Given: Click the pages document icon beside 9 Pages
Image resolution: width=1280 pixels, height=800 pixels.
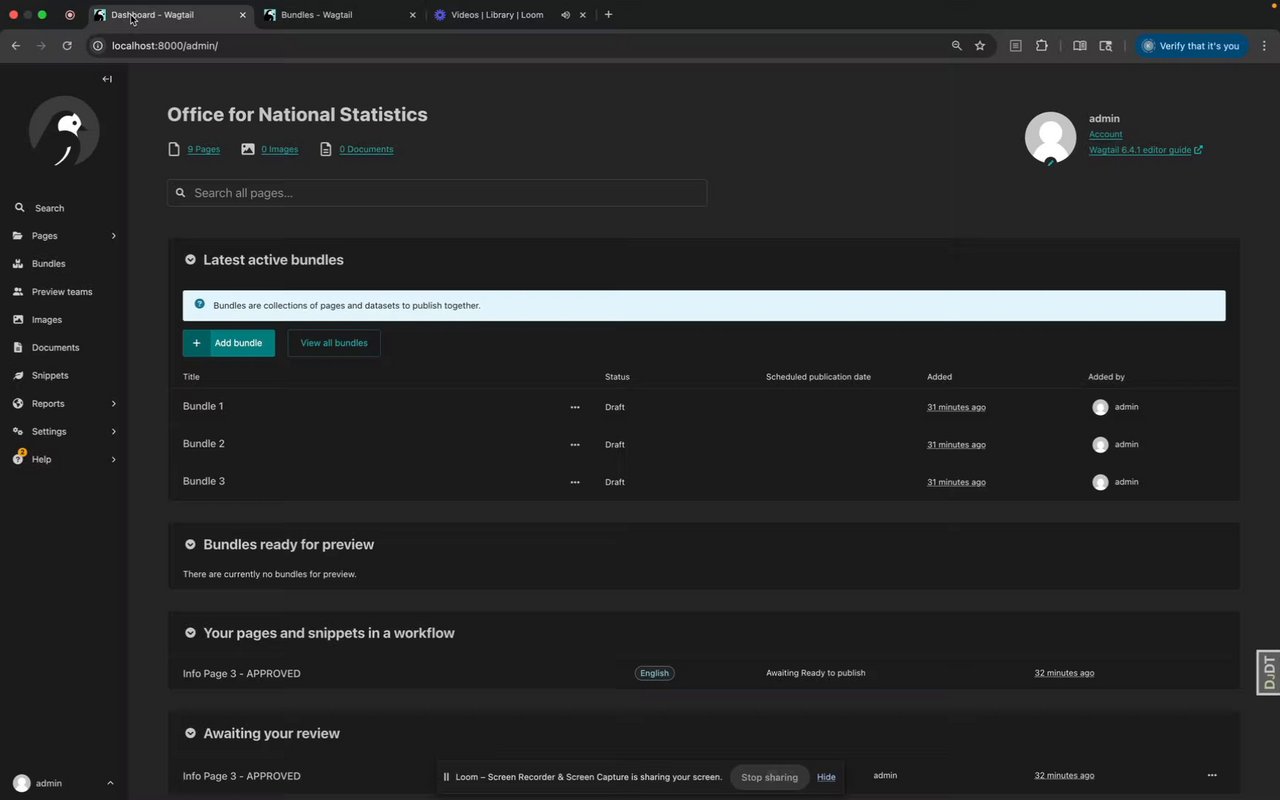Looking at the screenshot, I should [x=175, y=149].
